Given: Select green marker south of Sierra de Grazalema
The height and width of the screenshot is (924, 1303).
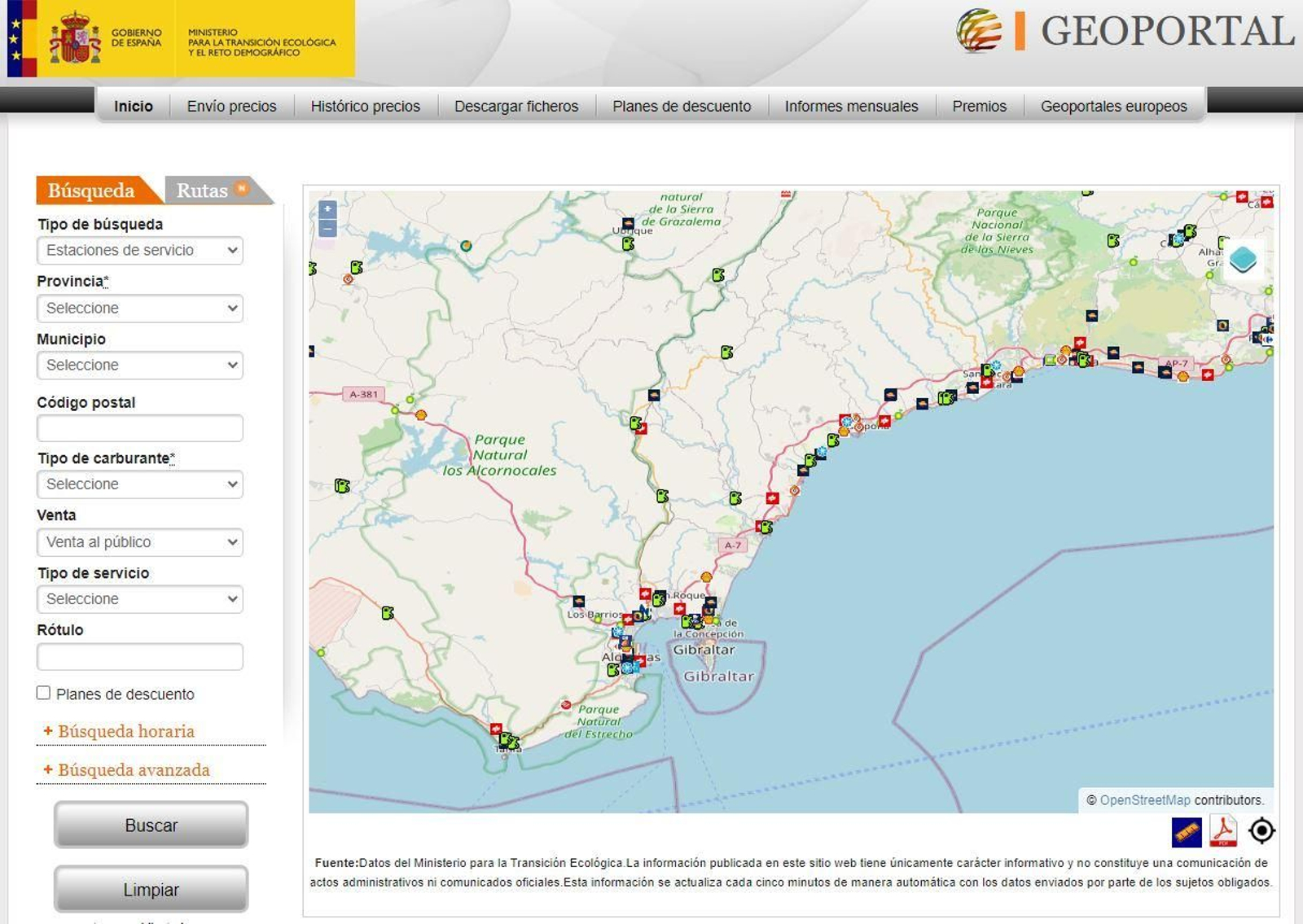Looking at the screenshot, I should coord(718,275).
